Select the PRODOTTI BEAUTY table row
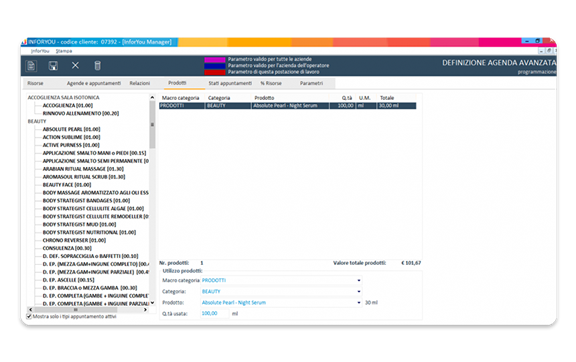The height and width of the screenshot is (362, 576). point(288,106)
